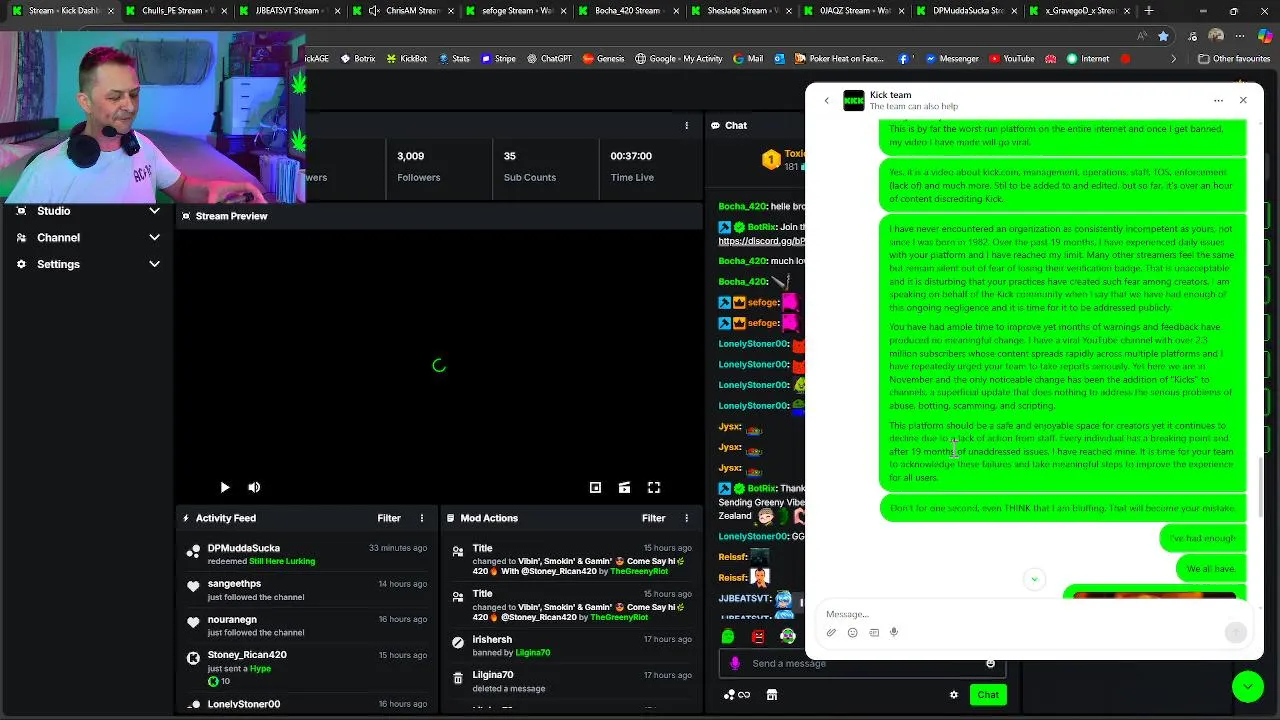1280x720 pixels.
Task: Open Stripe bookmark
Action: tap(498, 59)
